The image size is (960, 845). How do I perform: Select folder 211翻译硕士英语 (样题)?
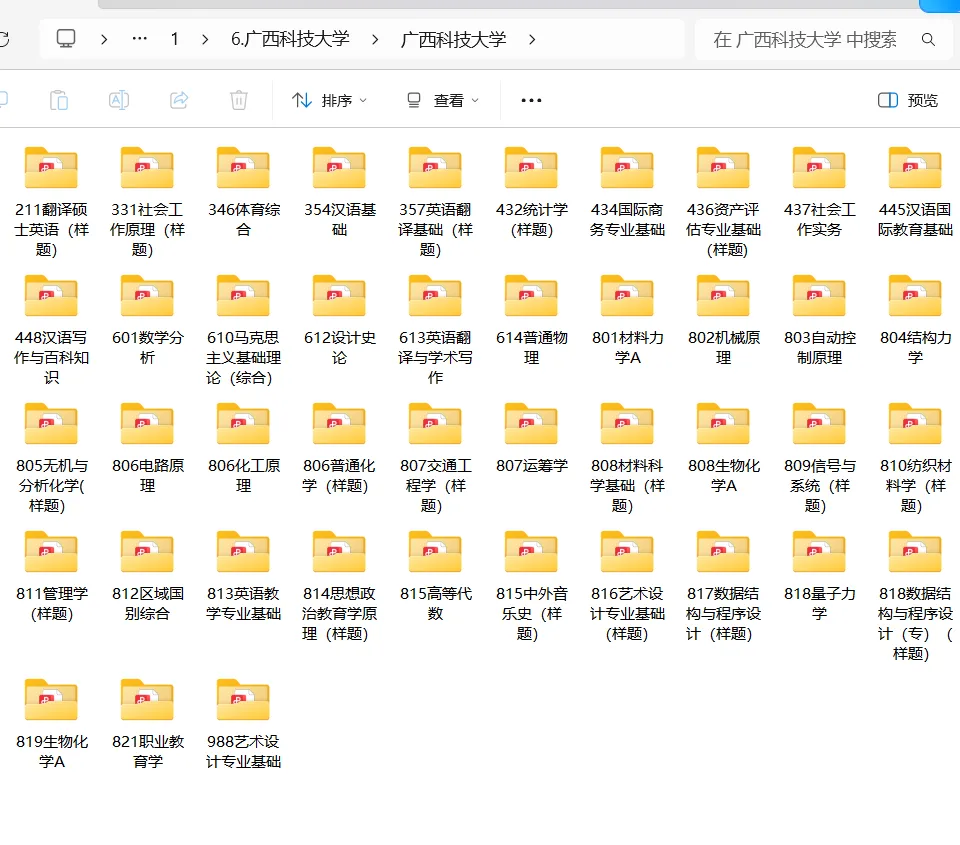coord(51,201)
